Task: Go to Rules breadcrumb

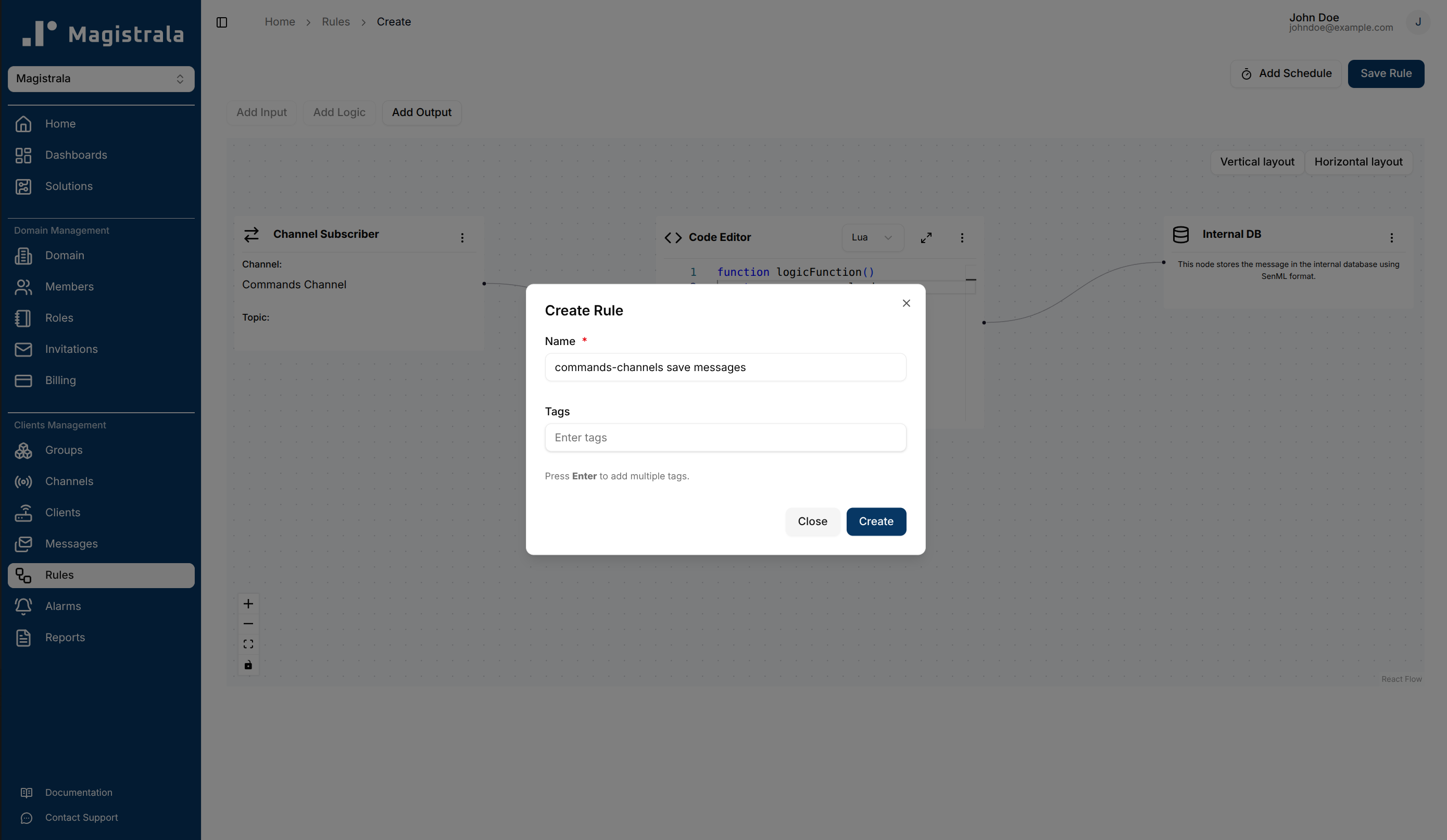Action: [x=335, y=22]
